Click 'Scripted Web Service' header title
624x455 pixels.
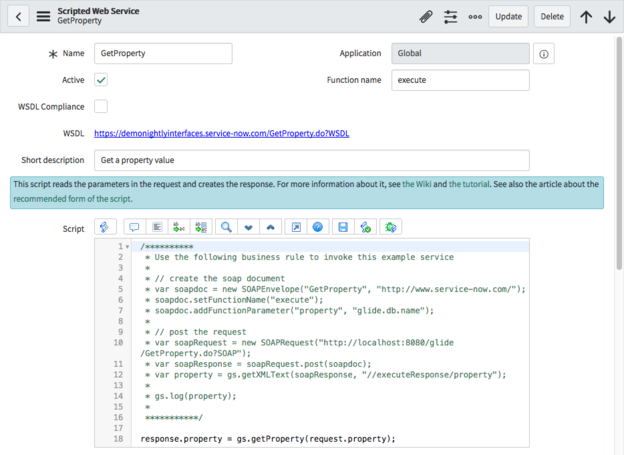(x=98, y=11)
